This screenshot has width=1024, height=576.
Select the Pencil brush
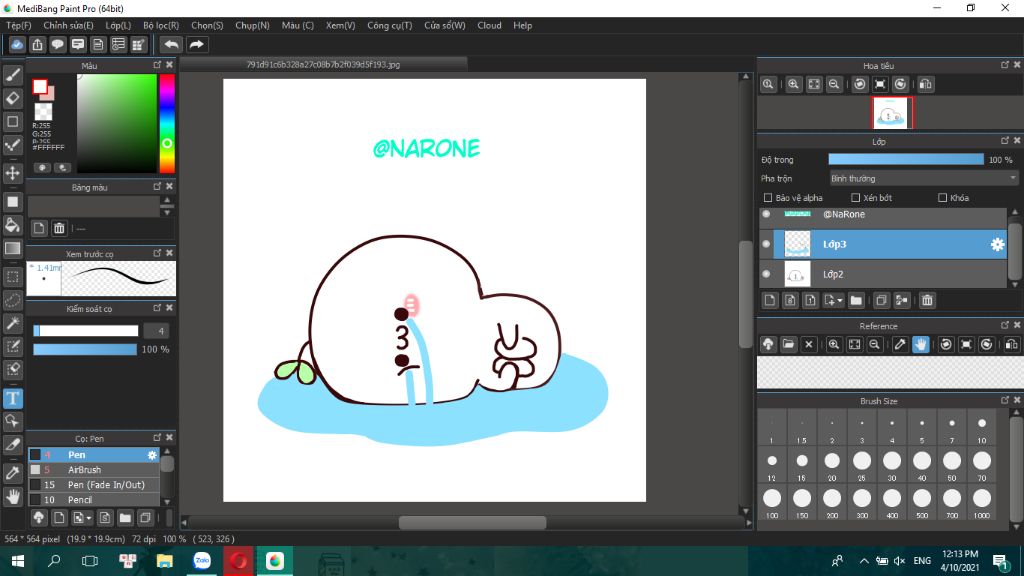(93, 500)
